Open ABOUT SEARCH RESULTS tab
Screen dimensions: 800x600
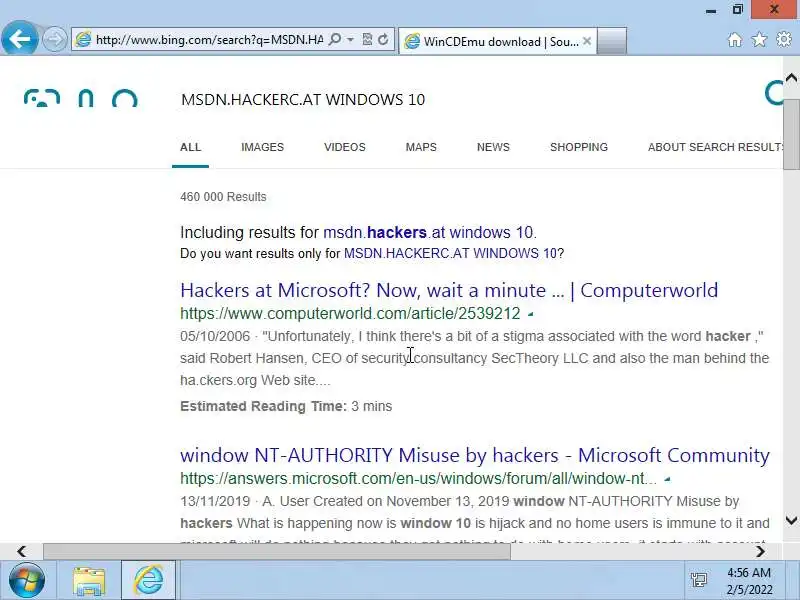(715, 147)
